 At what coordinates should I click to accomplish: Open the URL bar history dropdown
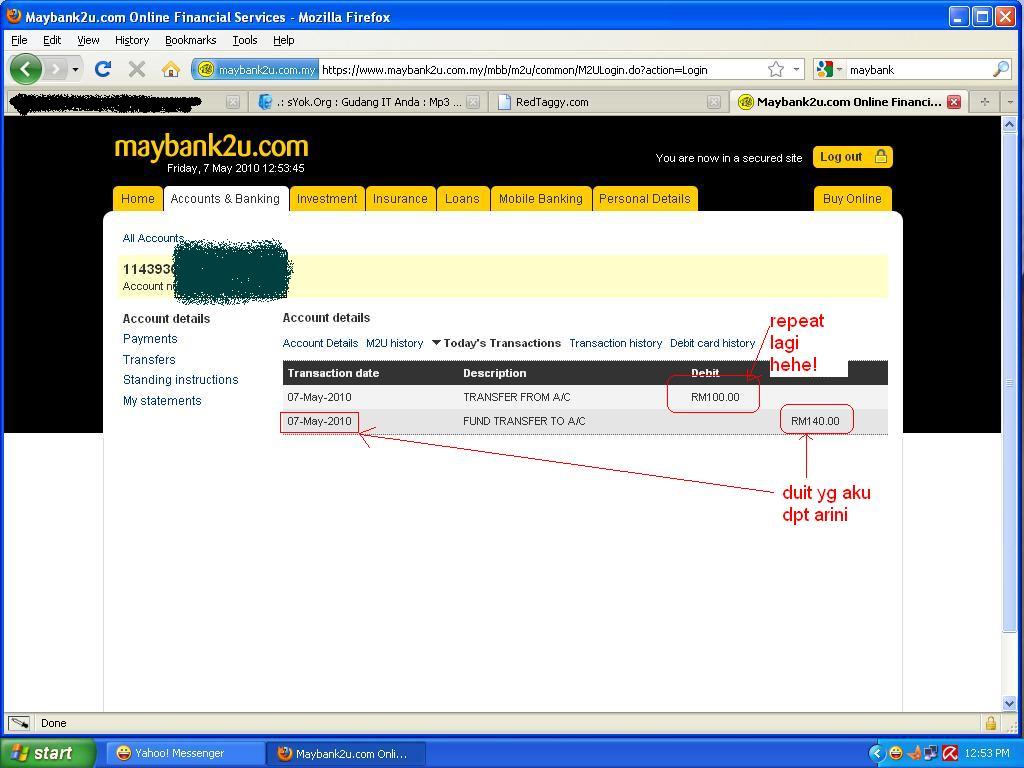click(796, 69)
